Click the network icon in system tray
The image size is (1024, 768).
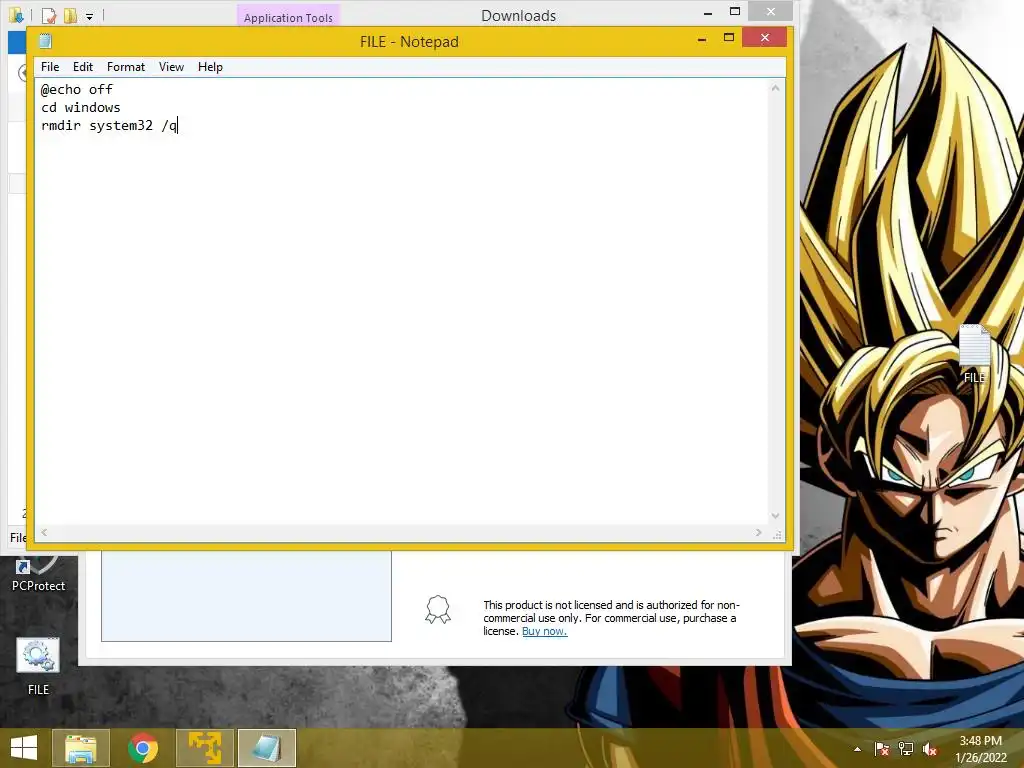(x=906, y=749)
